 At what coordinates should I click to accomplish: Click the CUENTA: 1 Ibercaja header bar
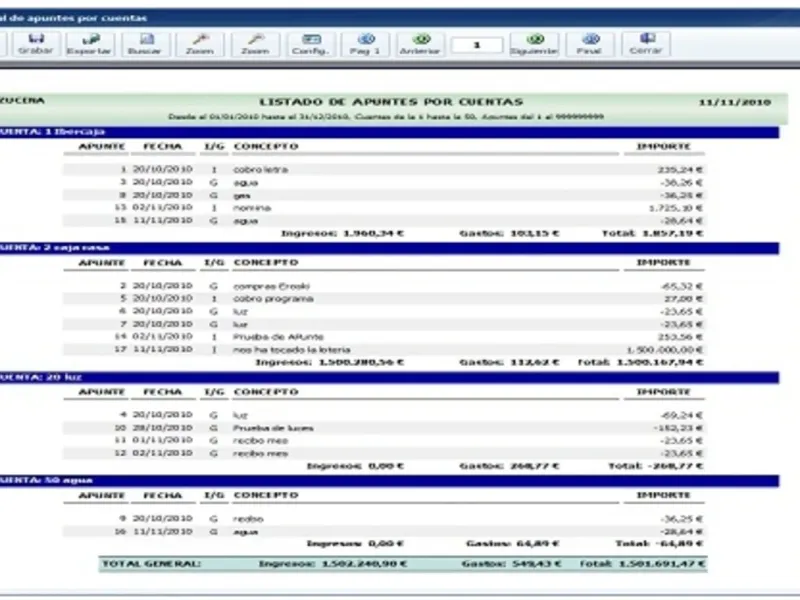[x=389, y=132]
